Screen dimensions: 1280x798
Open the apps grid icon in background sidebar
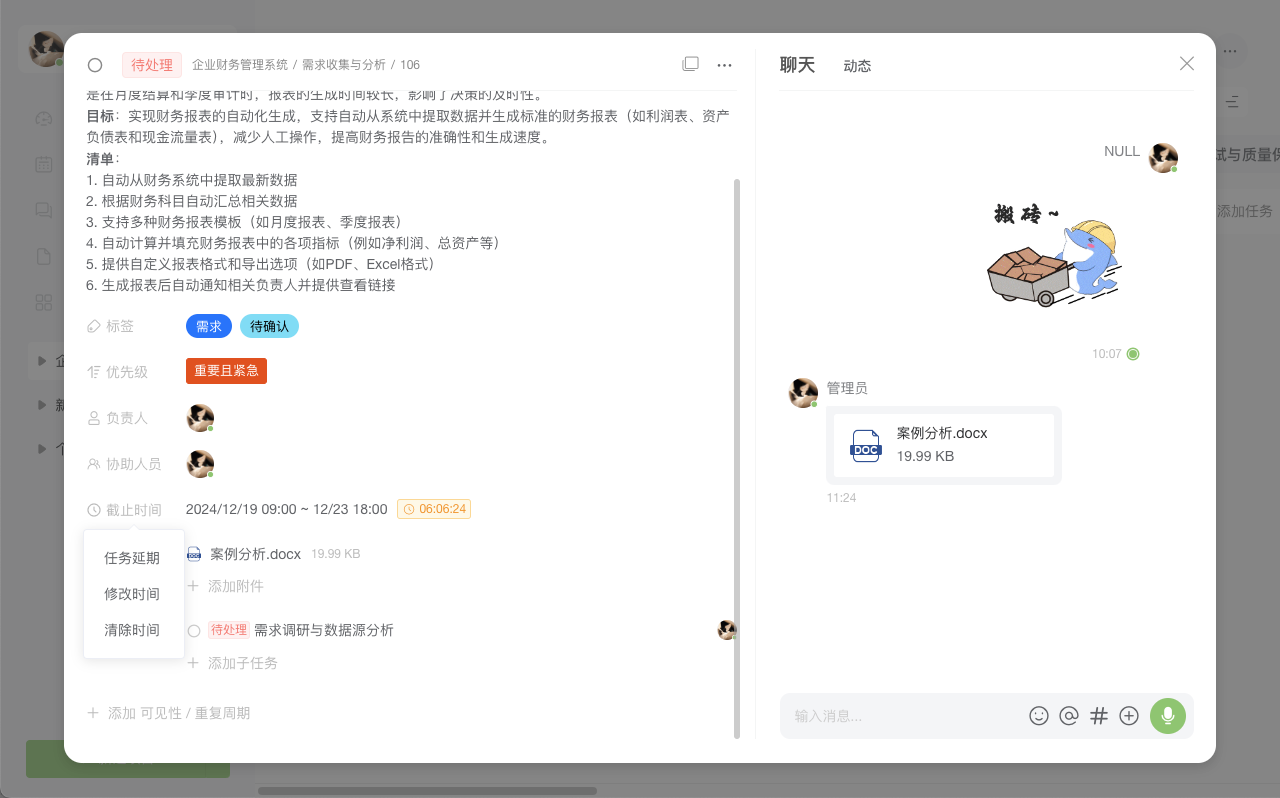[x=44, y=302]
